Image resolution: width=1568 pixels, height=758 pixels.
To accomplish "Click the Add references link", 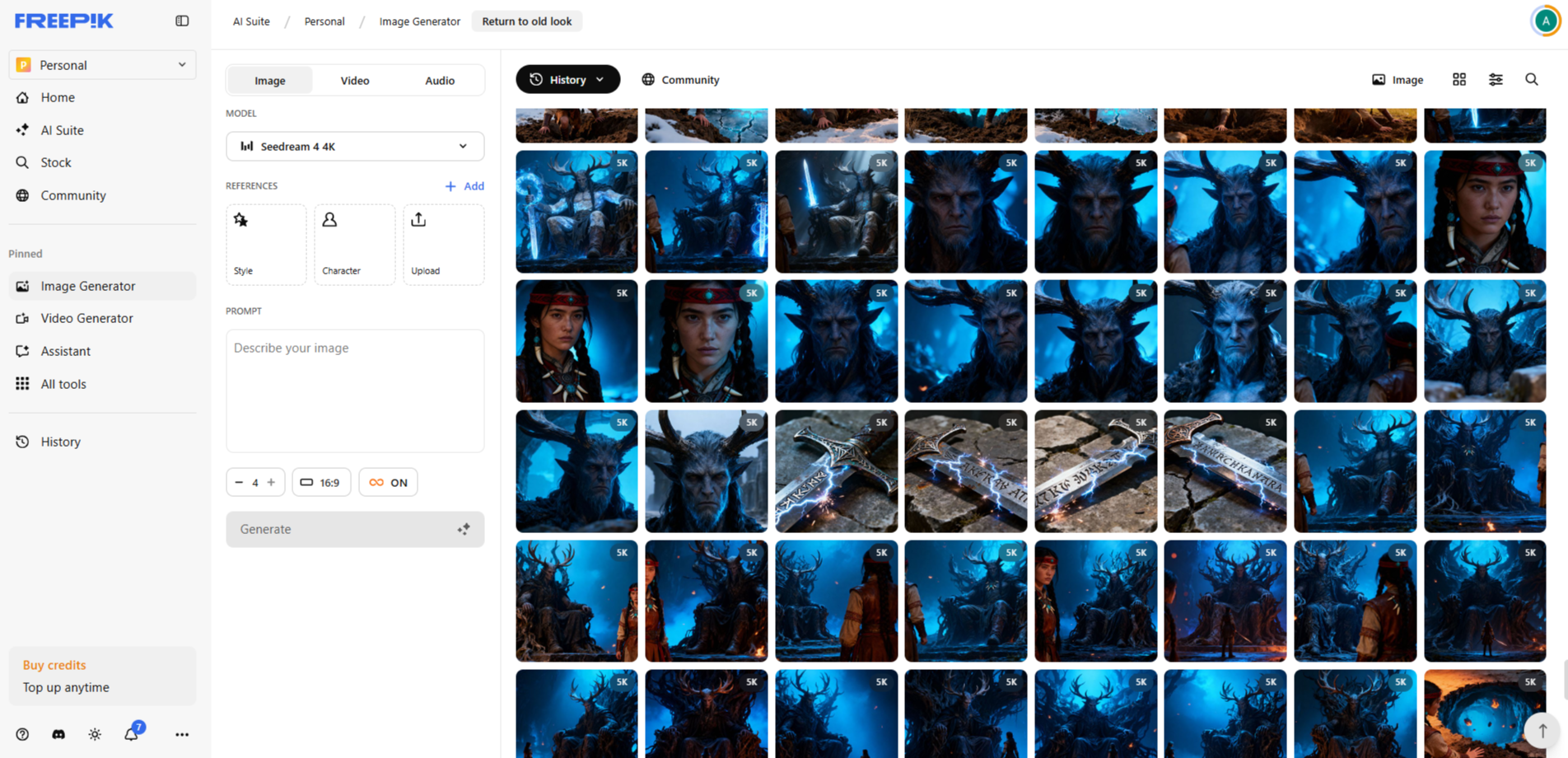I will click(464, 186).
